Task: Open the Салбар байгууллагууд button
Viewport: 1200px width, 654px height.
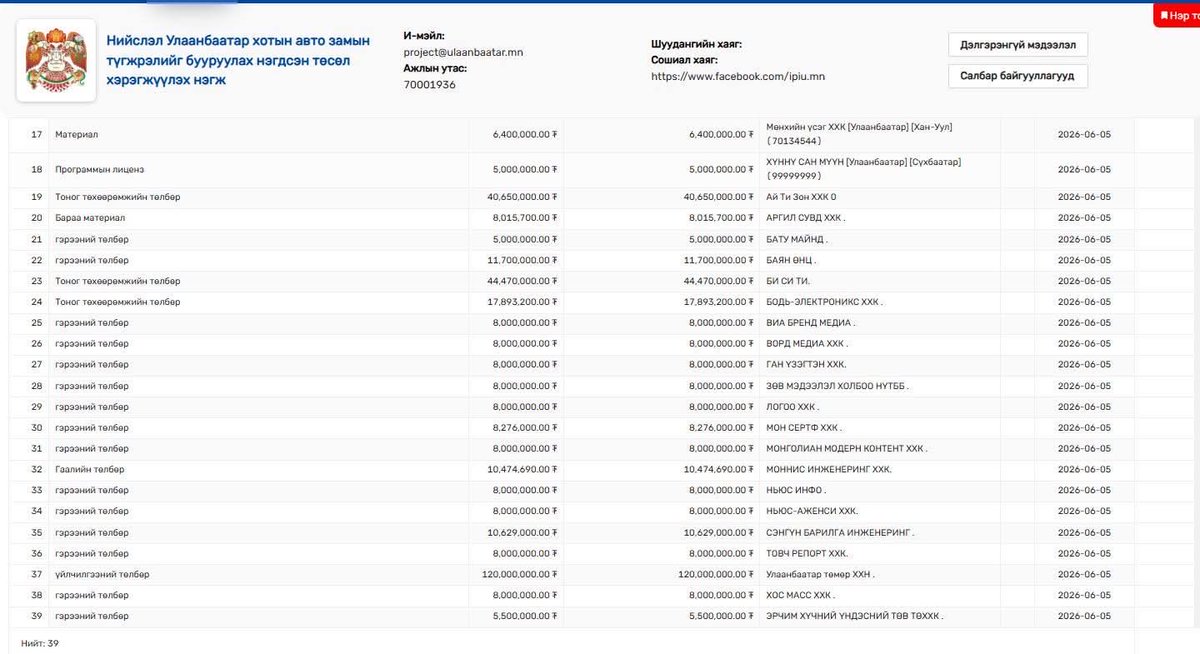Action: [x=1017, y=76]
